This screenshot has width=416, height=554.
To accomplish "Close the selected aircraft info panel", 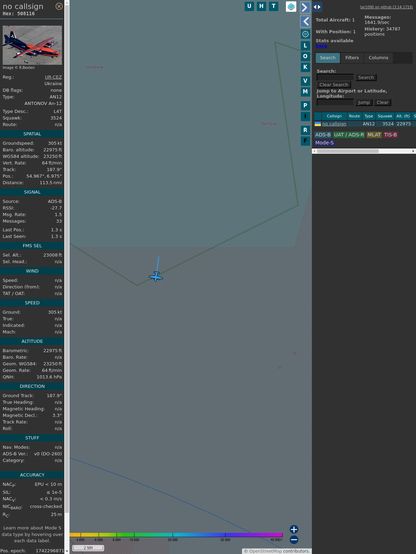I will click(59, 6).
